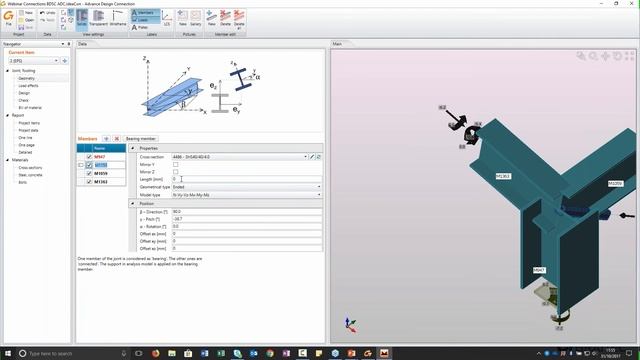
Task: Toggle Members labels in the ribbon
Action: 145,13
